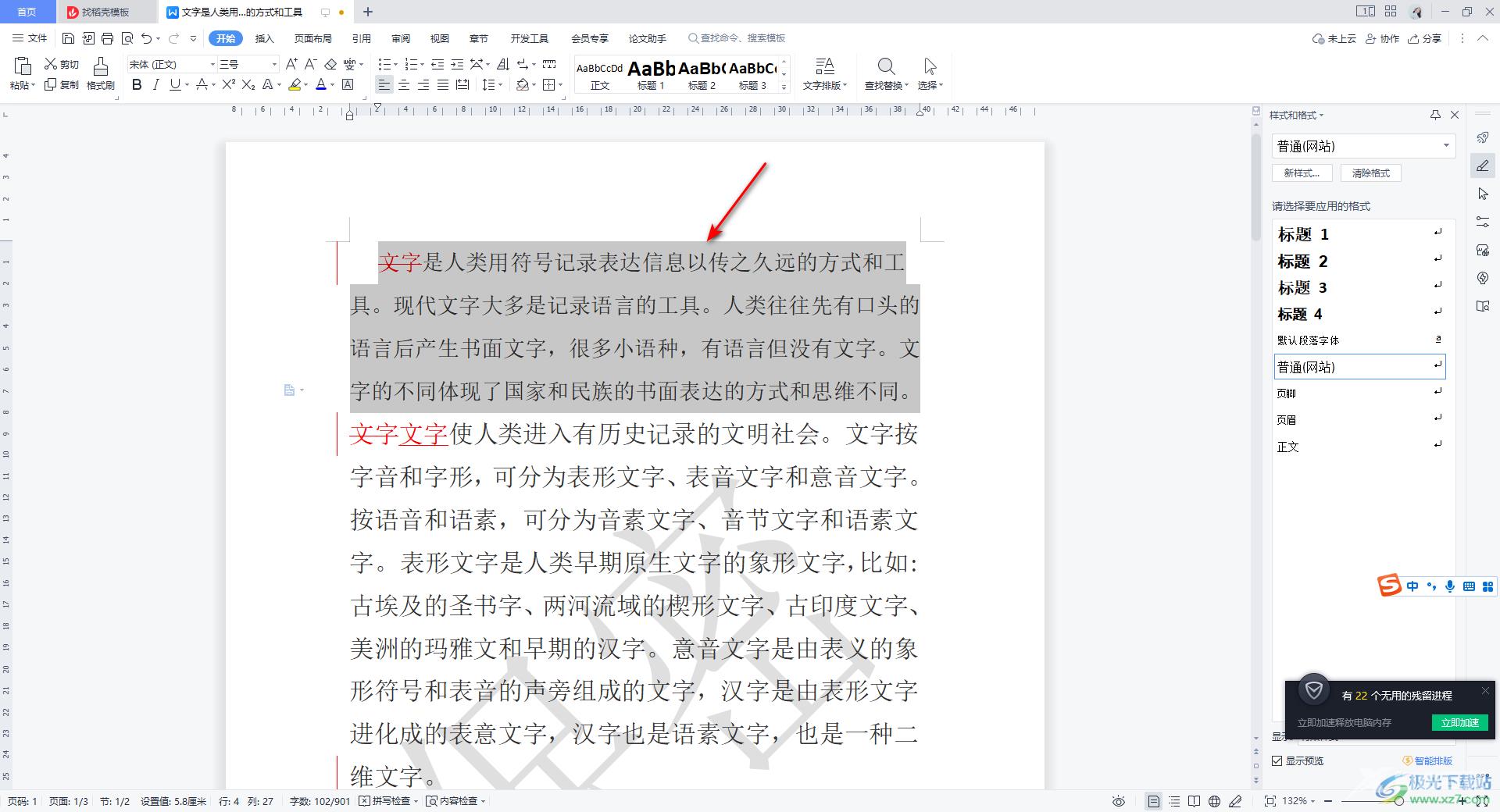This screenshot has width=1500, height=812.
Task: Click the Print icon
Action: pos(108,38)
